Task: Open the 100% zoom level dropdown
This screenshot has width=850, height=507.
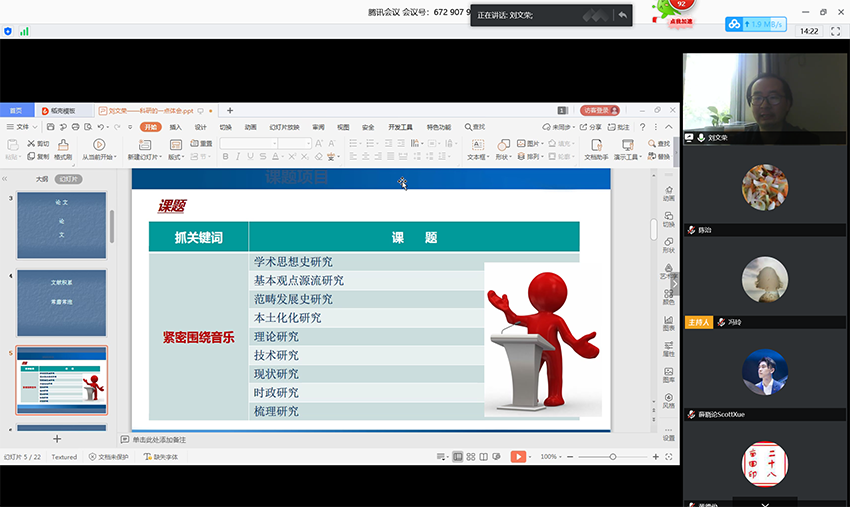Action: click(552, 456)
